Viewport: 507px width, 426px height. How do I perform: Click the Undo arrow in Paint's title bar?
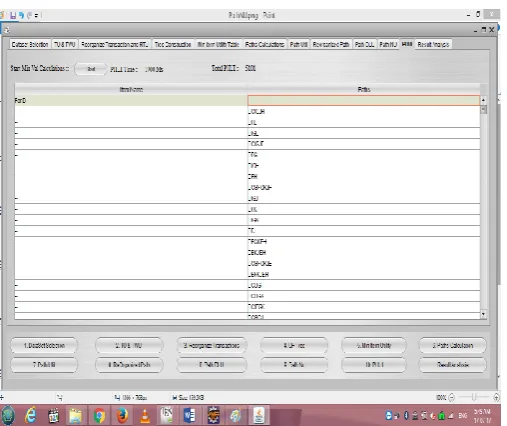[21, 15]
